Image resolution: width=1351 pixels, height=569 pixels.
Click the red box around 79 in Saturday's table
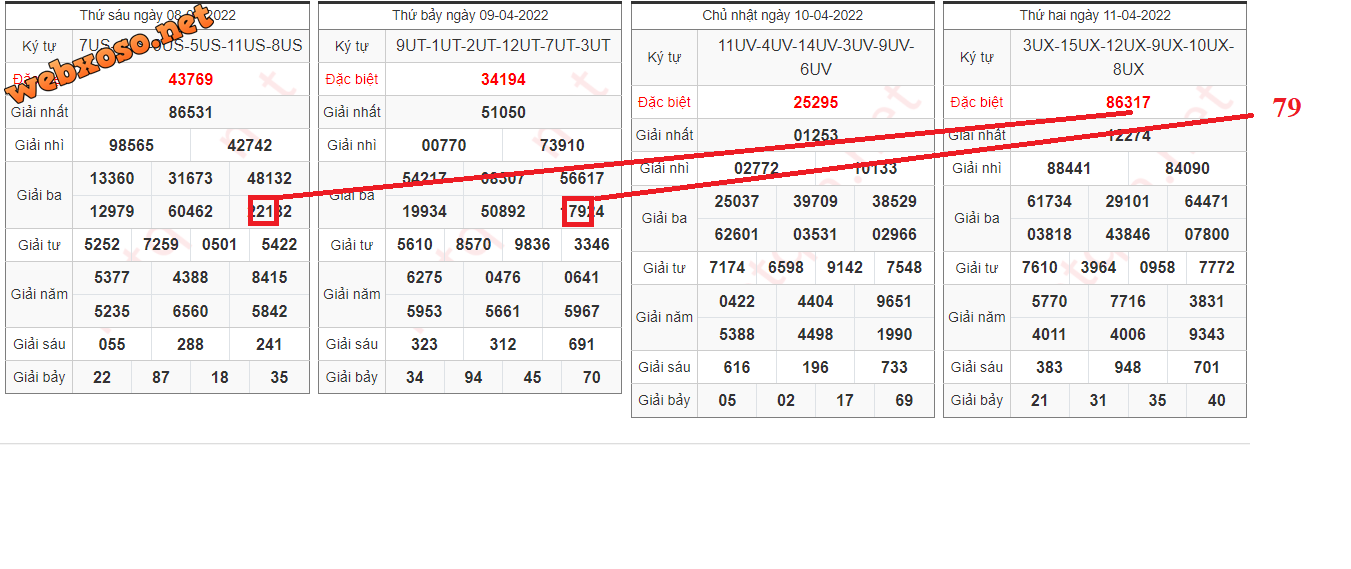578,211
